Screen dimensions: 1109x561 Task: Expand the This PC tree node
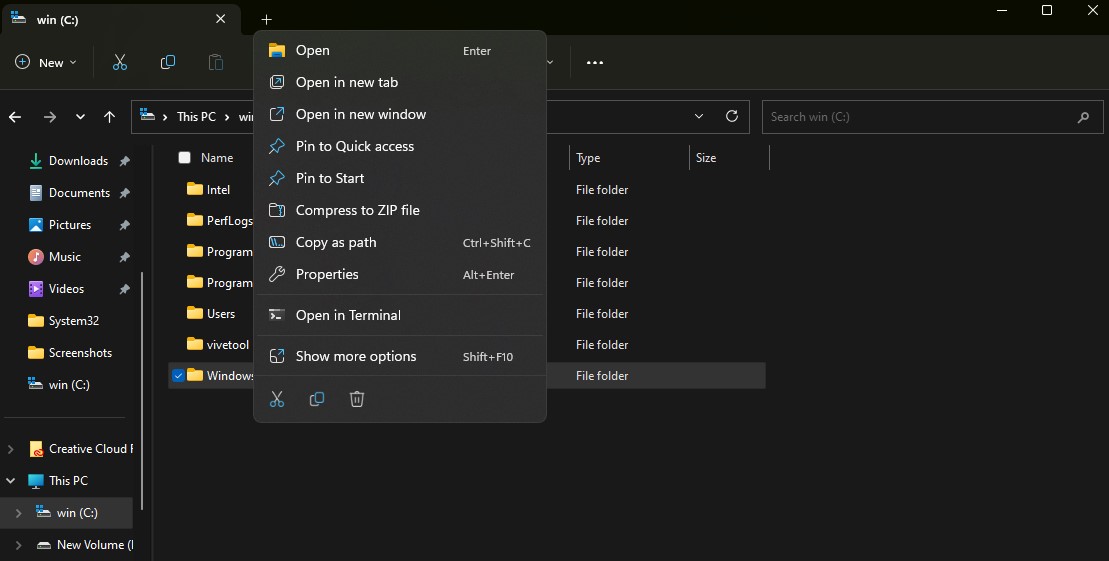click(x=12, y=481)
